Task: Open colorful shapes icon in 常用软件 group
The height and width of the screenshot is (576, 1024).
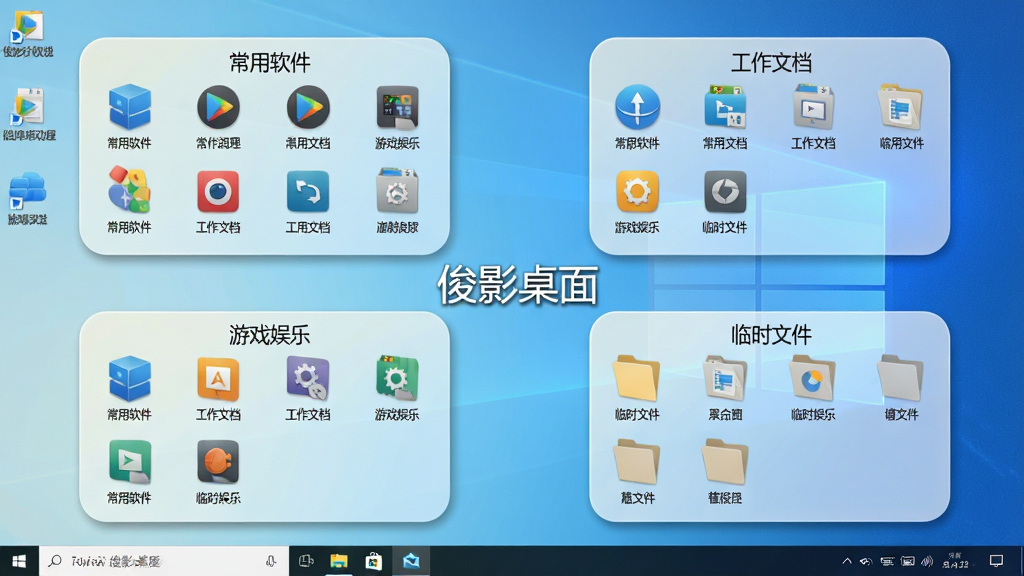Action: [x=129, y=189]
